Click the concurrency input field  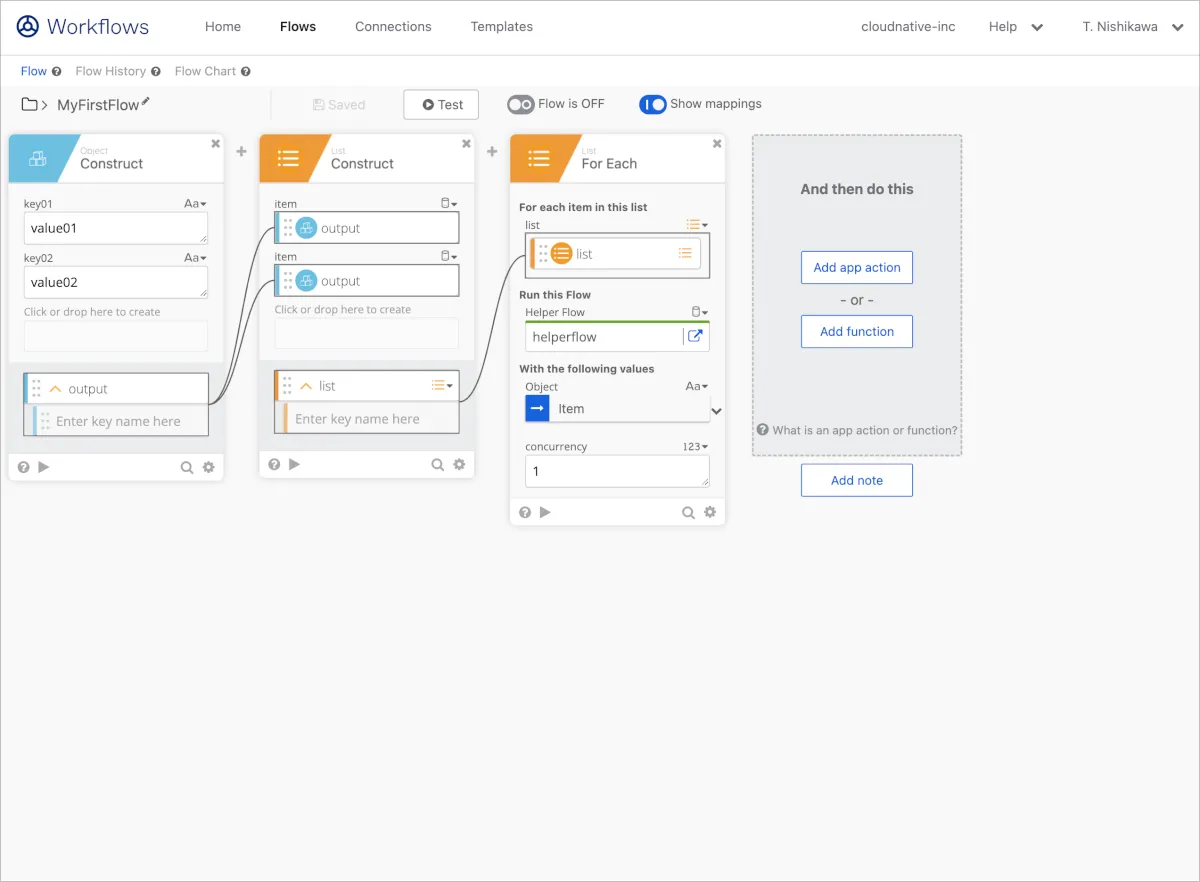pyautogui.click(x=617, y=471)
